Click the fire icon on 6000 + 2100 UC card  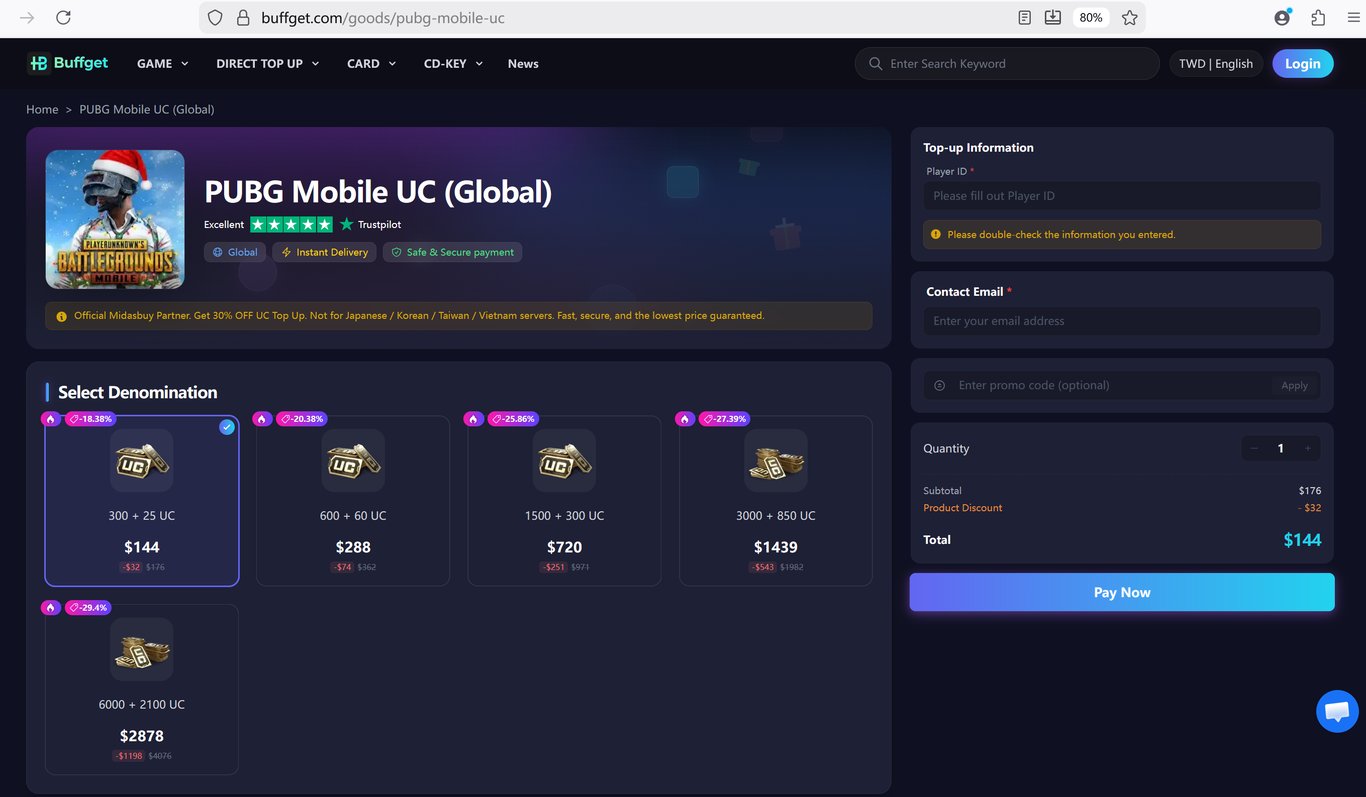point(50,608)
